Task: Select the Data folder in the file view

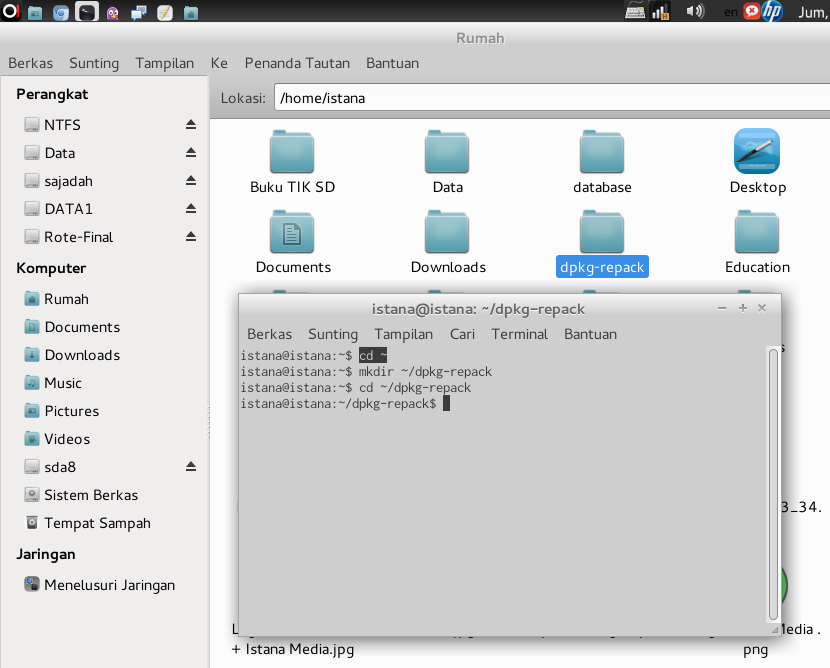Action: 447,162
